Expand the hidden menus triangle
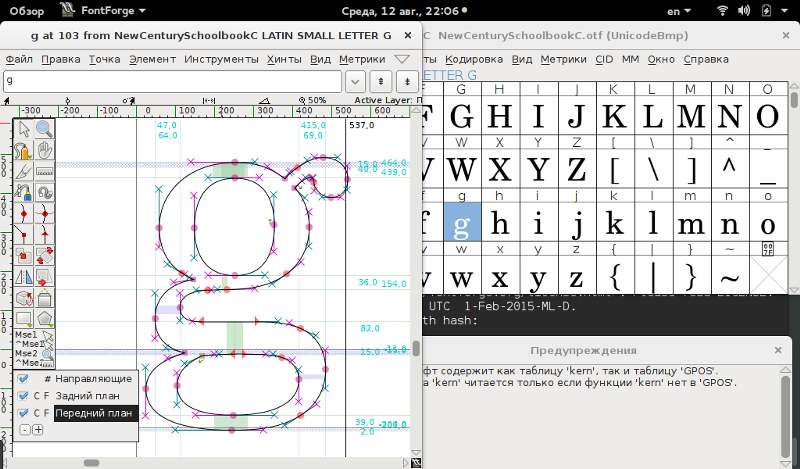The image size is (800, 469). pyautogui.click(x=403, y=59)
